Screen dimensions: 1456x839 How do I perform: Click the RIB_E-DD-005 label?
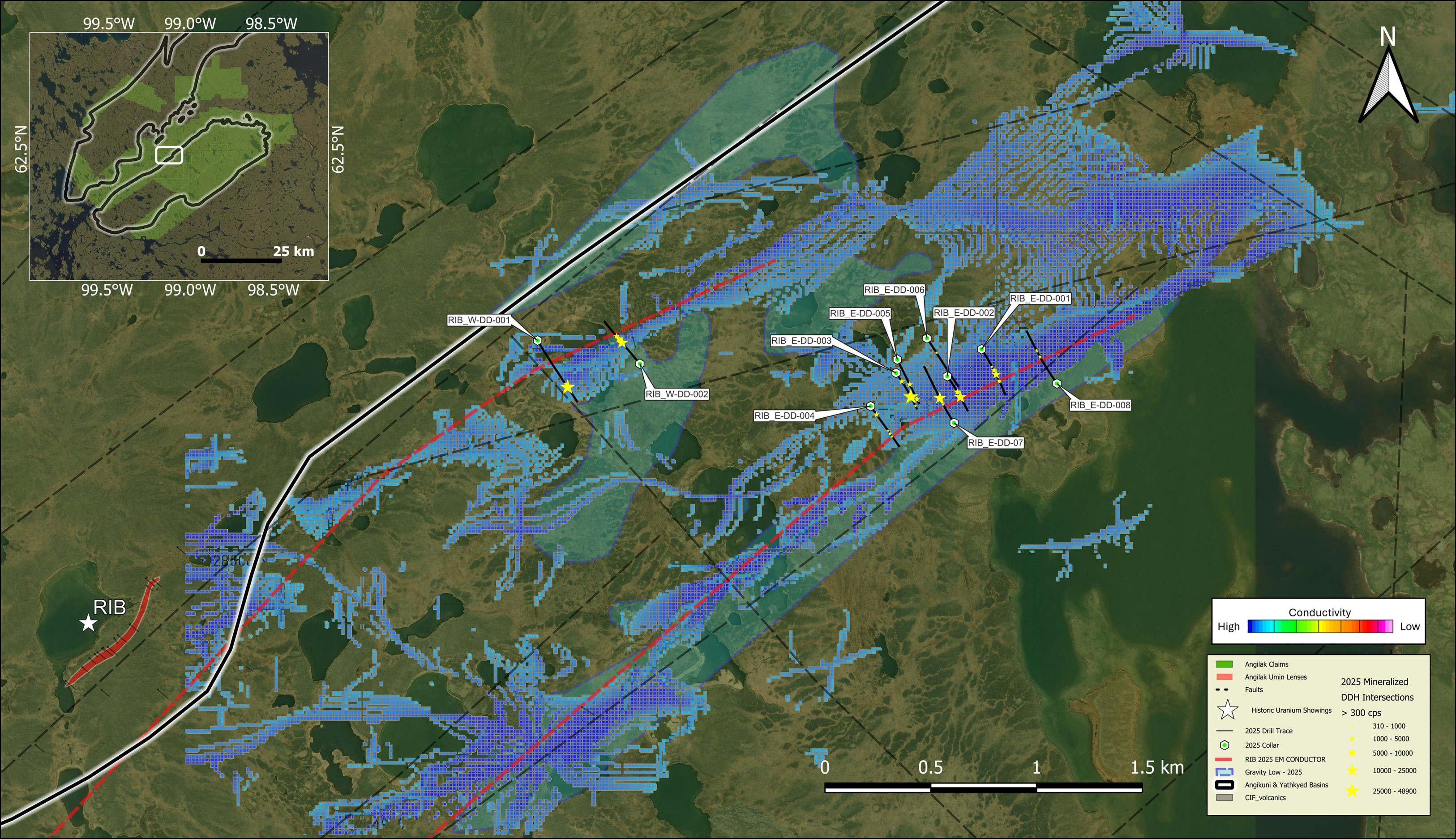[x=860, y=313]
